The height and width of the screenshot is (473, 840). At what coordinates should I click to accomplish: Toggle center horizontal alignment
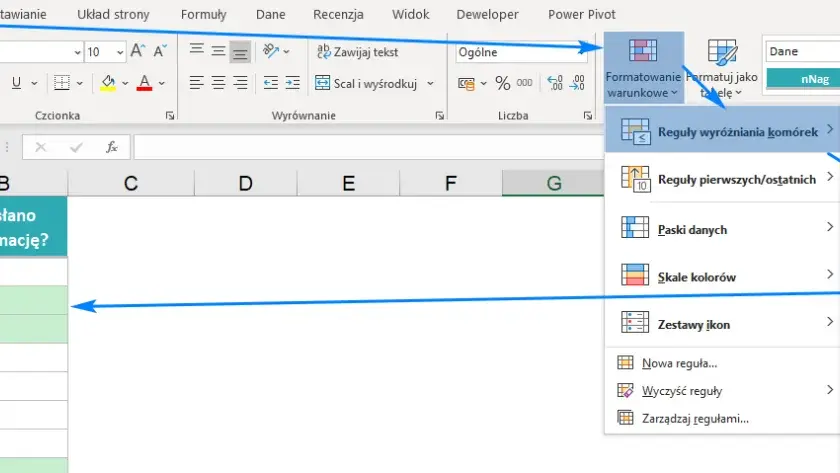click(x=218, y=83)
